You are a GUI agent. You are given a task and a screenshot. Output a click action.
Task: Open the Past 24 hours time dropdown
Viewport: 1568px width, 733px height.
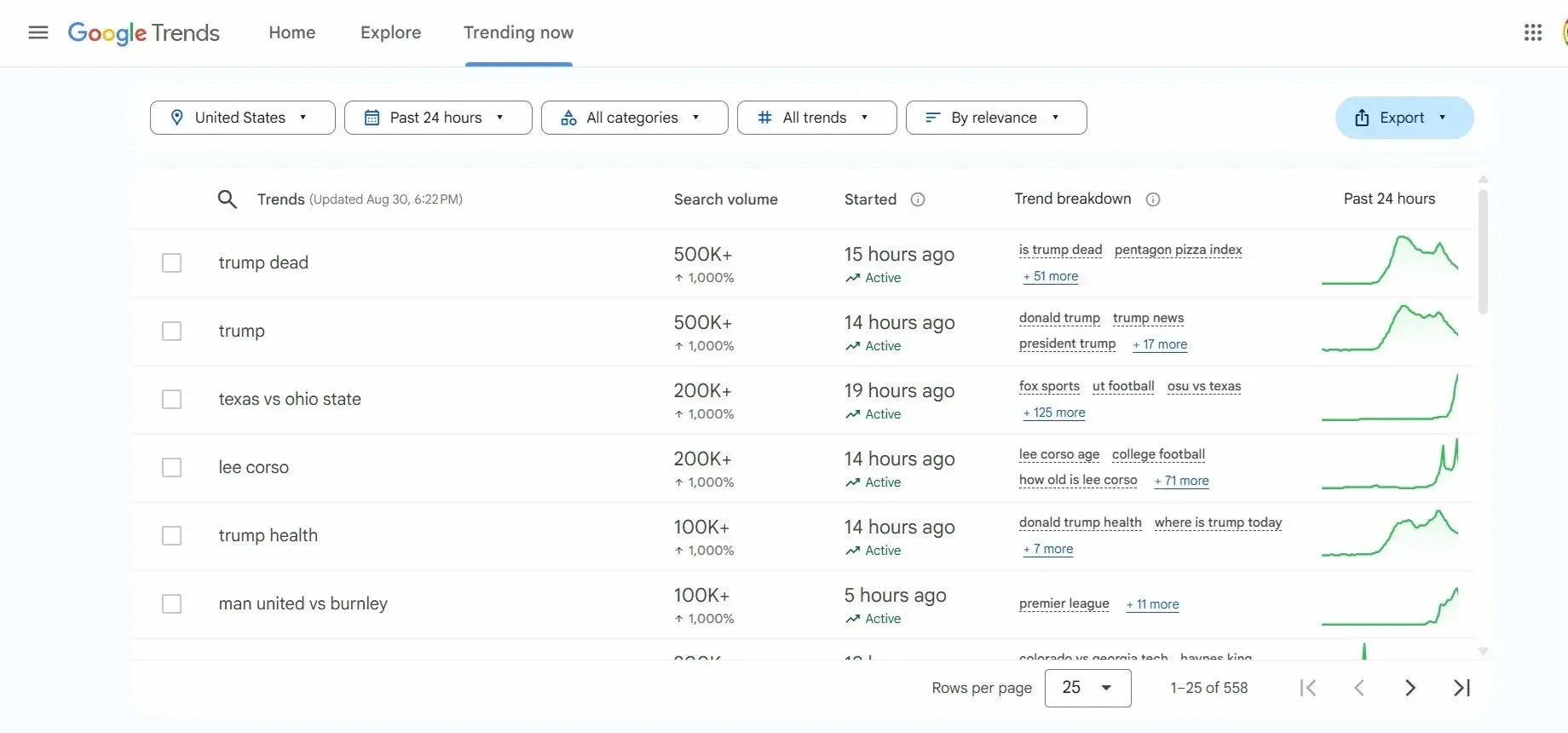coord(438,118)
